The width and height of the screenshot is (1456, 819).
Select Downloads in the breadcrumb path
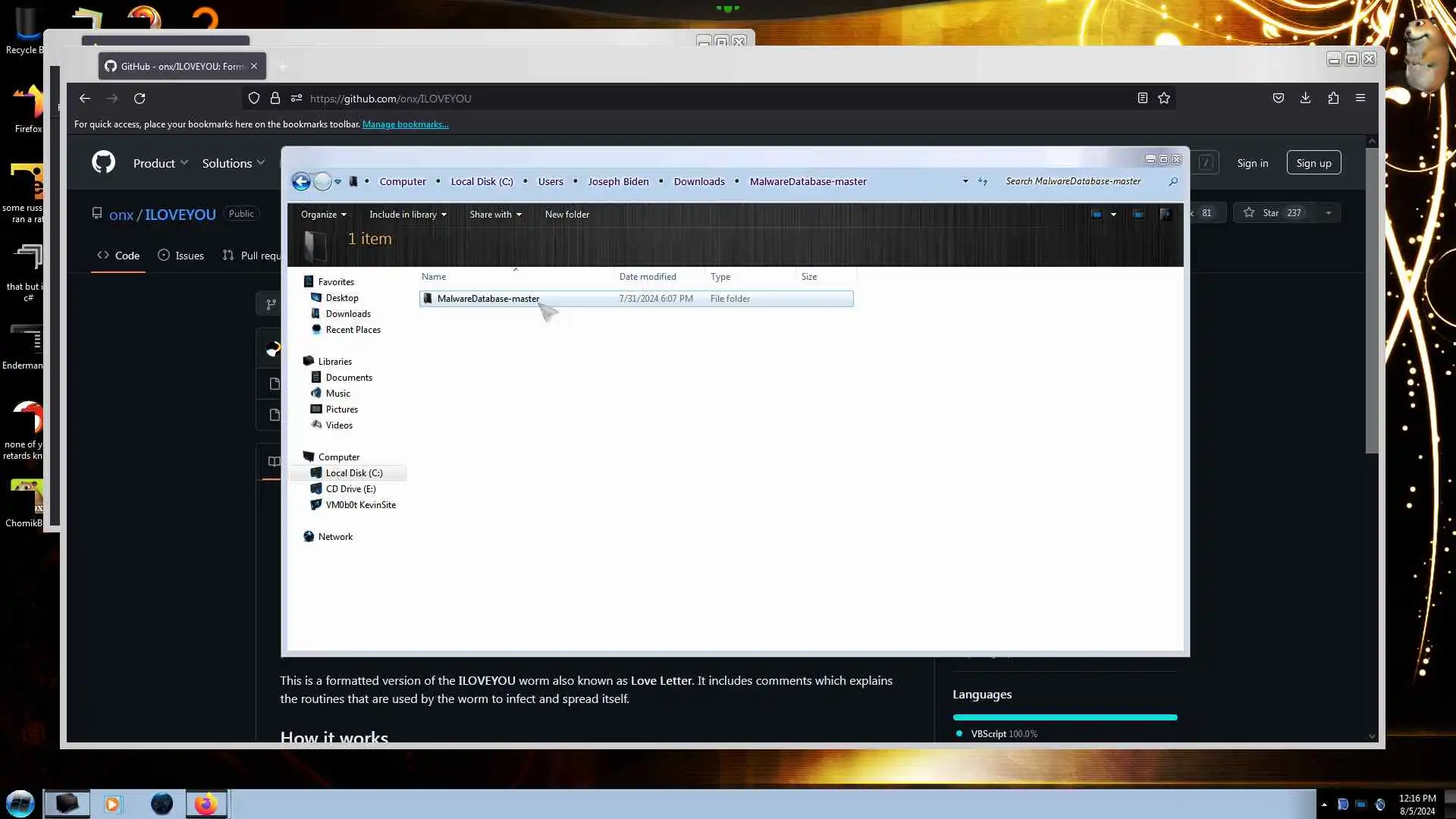tap(698, 182)
